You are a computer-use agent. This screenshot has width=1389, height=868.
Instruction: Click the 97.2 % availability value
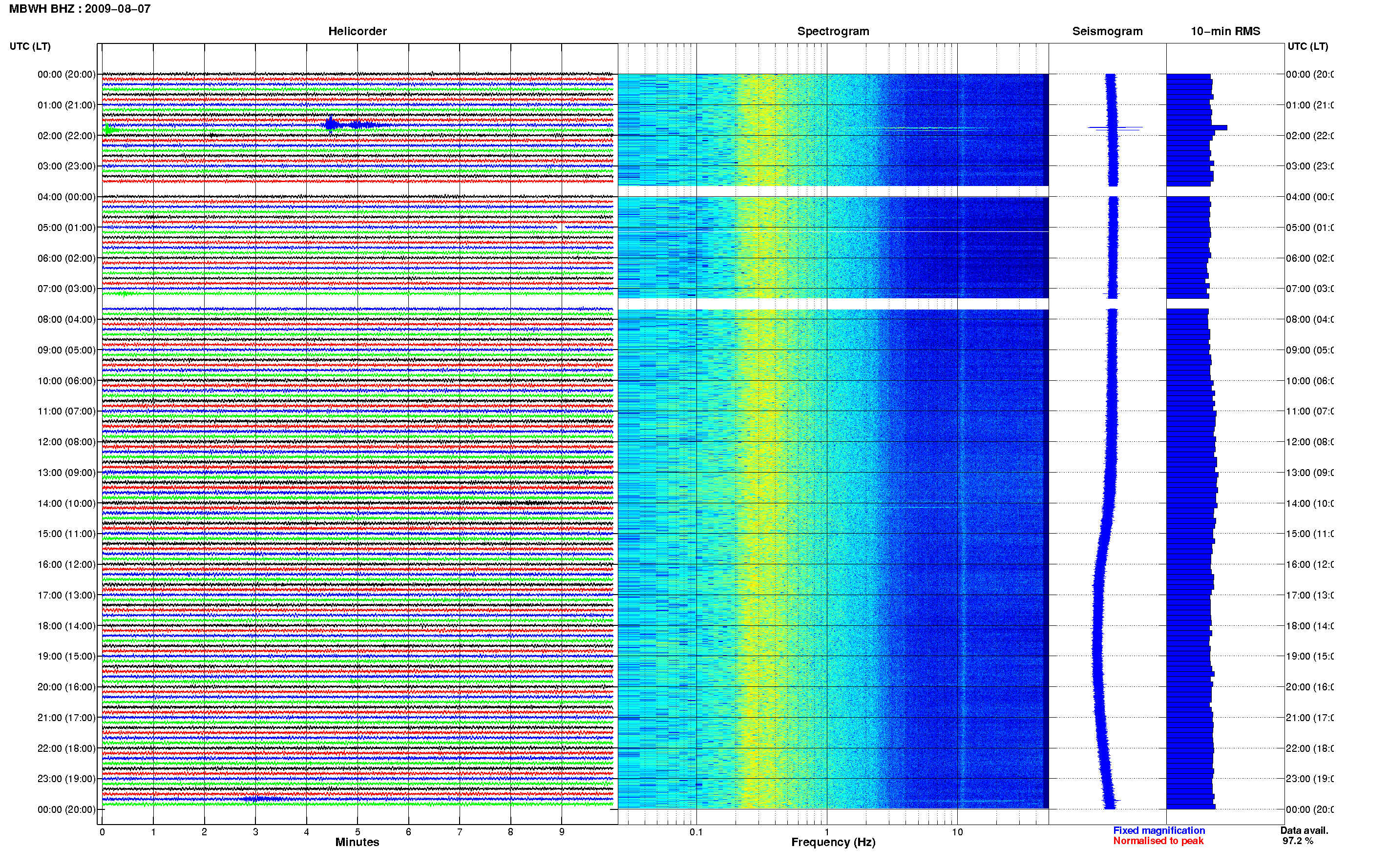(x=1298, y=841)
